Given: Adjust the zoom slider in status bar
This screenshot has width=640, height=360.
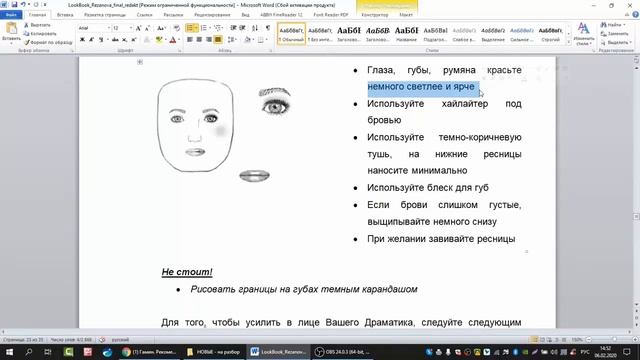Looking at the screenshot, I should [614, 340].
